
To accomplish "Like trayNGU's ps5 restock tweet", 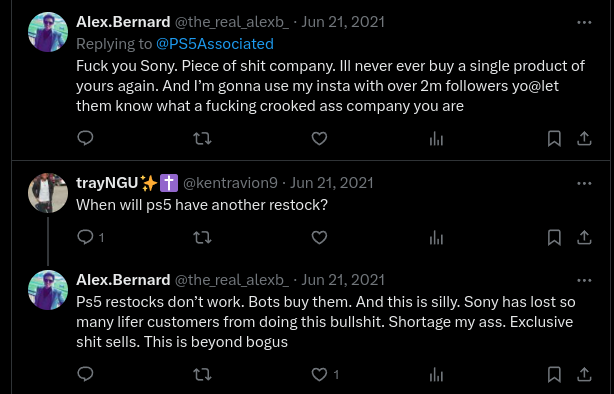I will (319, 237).
